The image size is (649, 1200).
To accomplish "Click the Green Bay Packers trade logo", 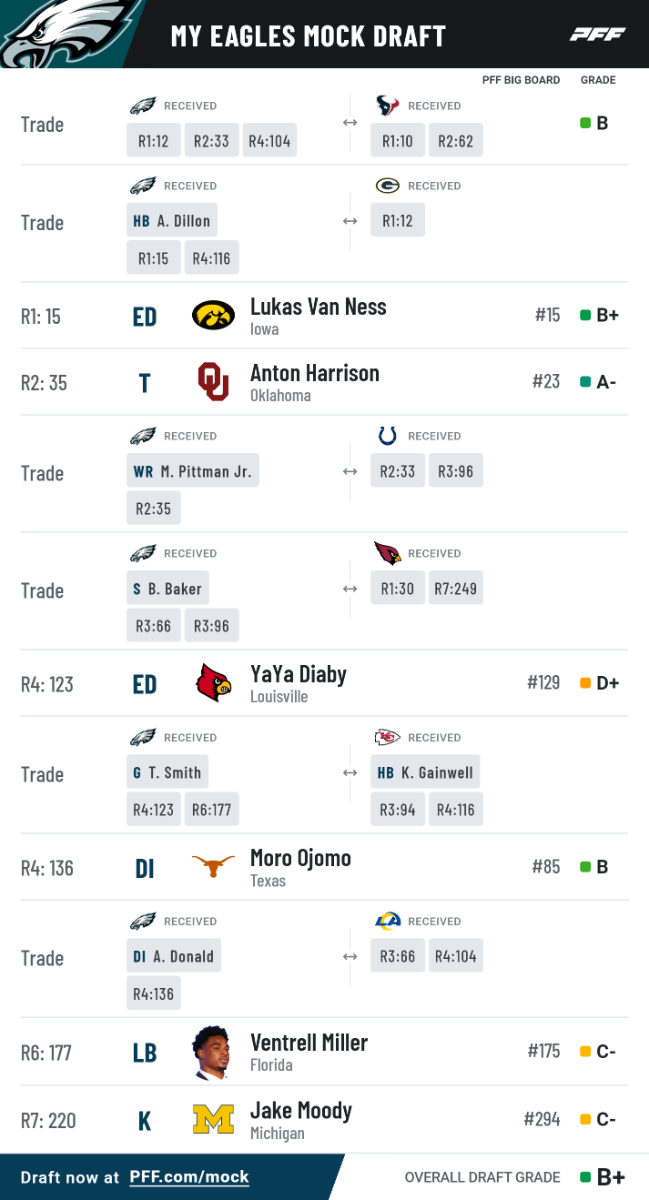I will pyautogui.click(x=387, y=185).
